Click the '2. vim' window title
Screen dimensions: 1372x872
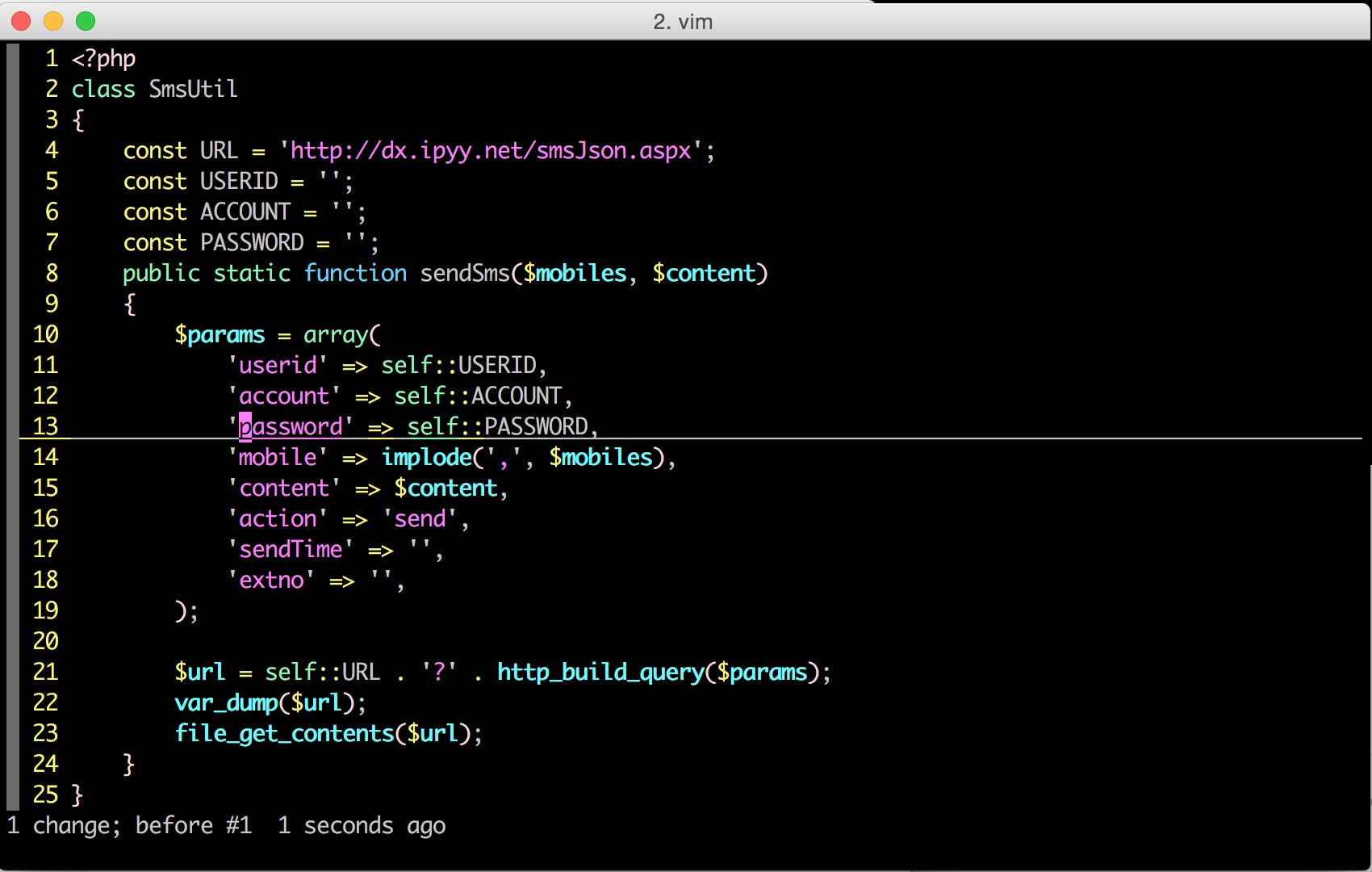683,22
